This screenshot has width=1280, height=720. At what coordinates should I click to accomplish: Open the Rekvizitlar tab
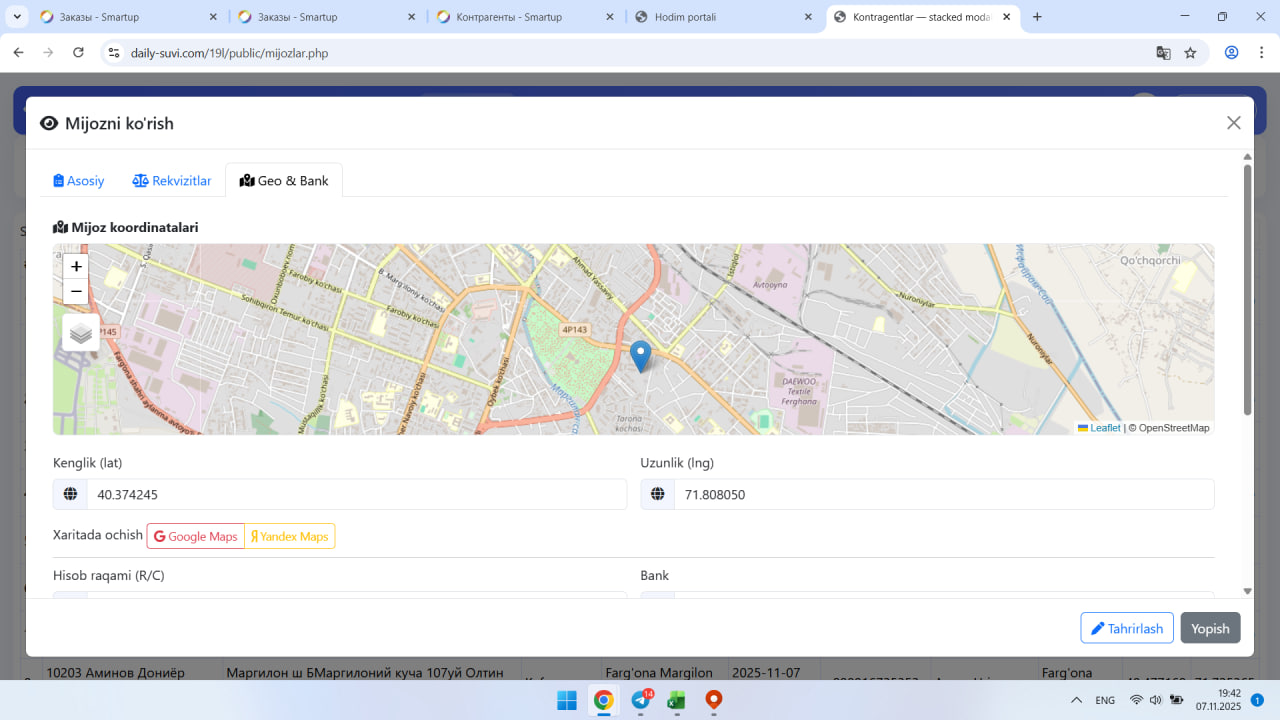coord(172,181)
